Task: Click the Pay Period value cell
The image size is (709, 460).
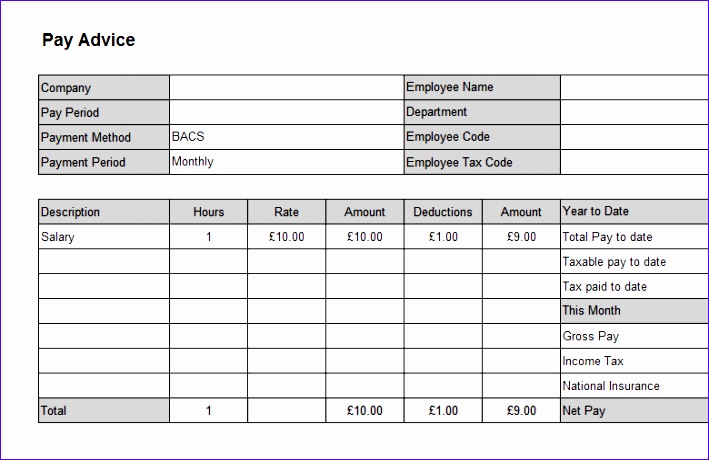Action: 287,113
